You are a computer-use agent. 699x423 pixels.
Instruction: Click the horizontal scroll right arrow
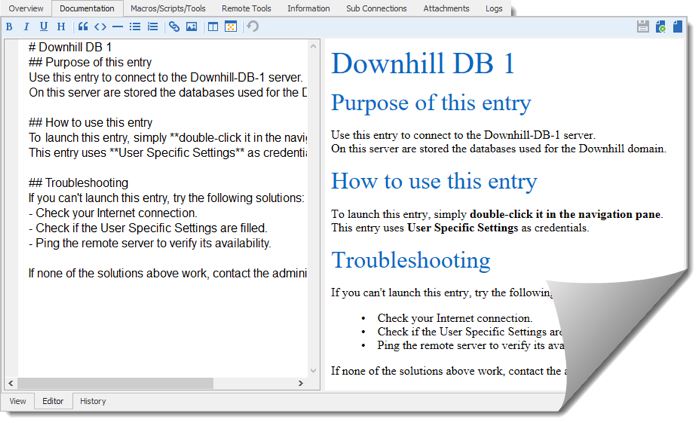tap(301, 383)
